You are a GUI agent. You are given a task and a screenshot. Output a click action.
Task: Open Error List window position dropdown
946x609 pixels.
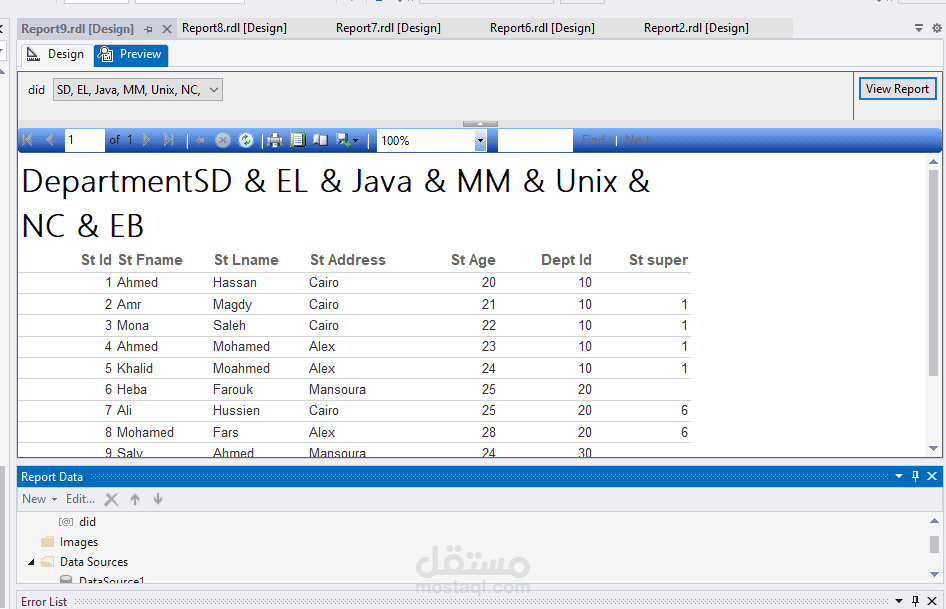(899, 601)
